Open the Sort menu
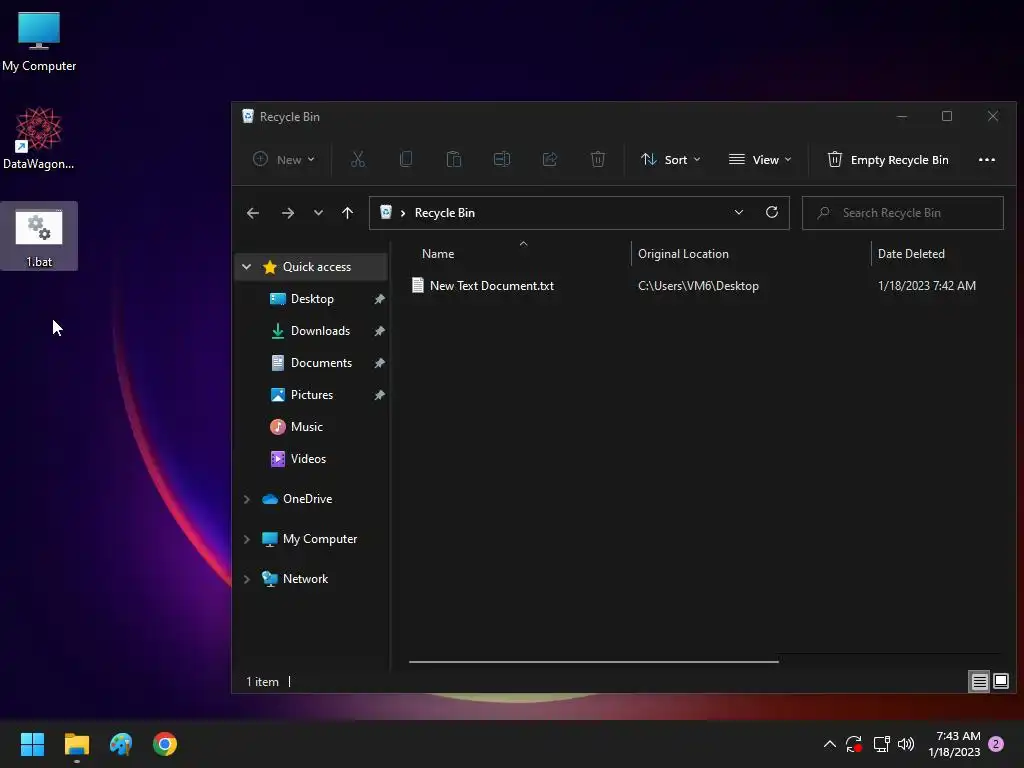This screenshot has width=1024, height=768. click(671, 159)
